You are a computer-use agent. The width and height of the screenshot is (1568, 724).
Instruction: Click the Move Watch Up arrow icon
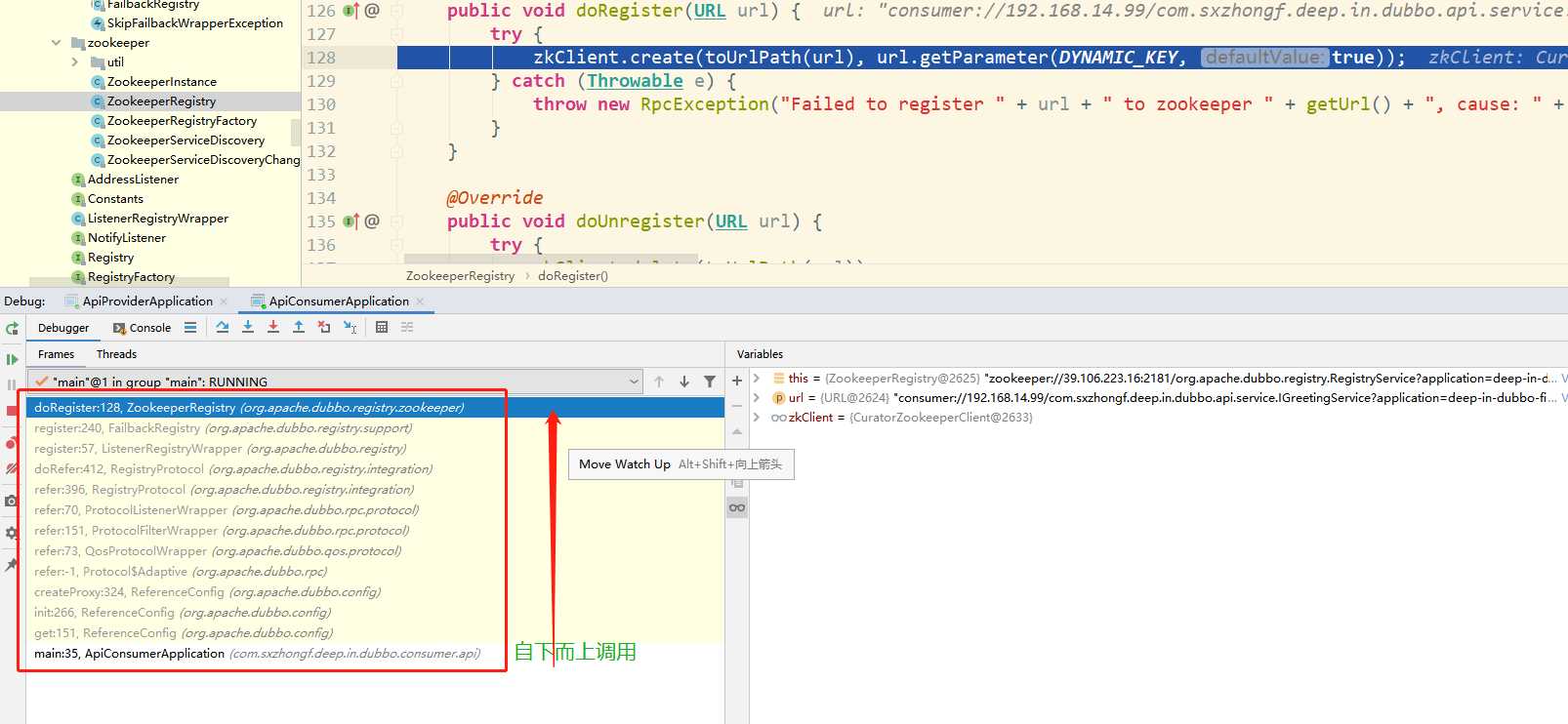(737, 431)
